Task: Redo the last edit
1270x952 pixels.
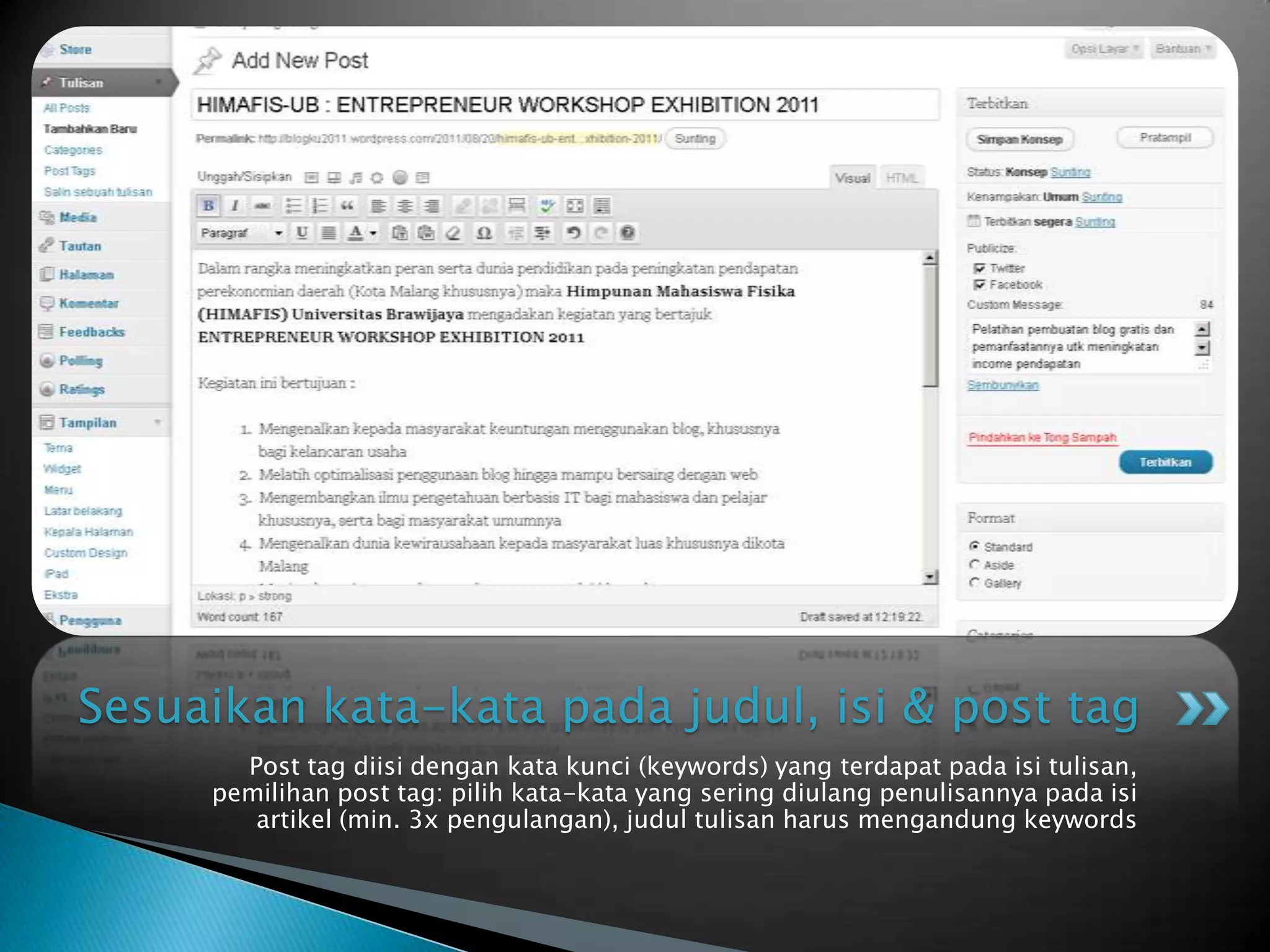Action: point(600,233)
